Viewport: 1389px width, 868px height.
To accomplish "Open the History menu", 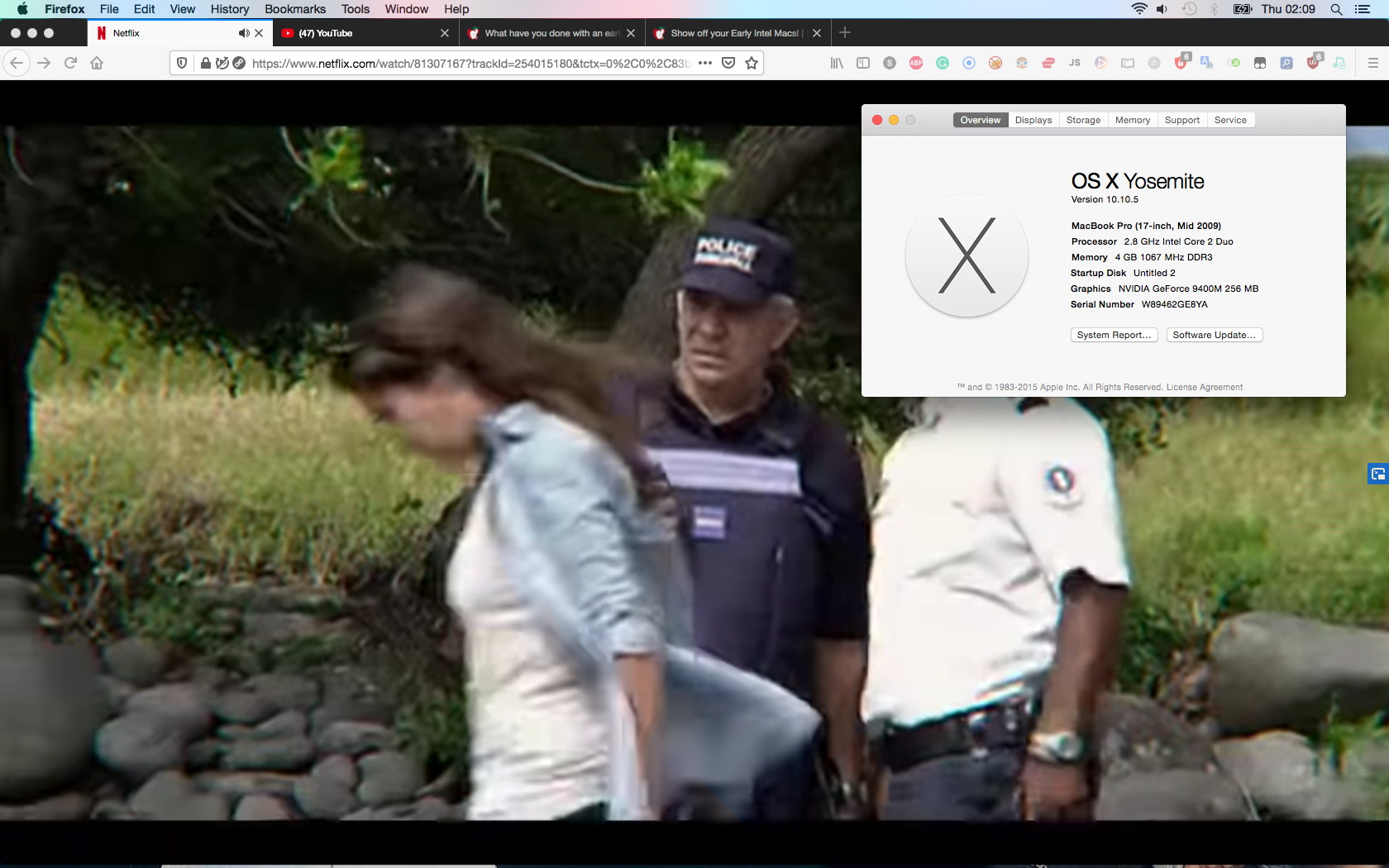I will click(229, 9).
